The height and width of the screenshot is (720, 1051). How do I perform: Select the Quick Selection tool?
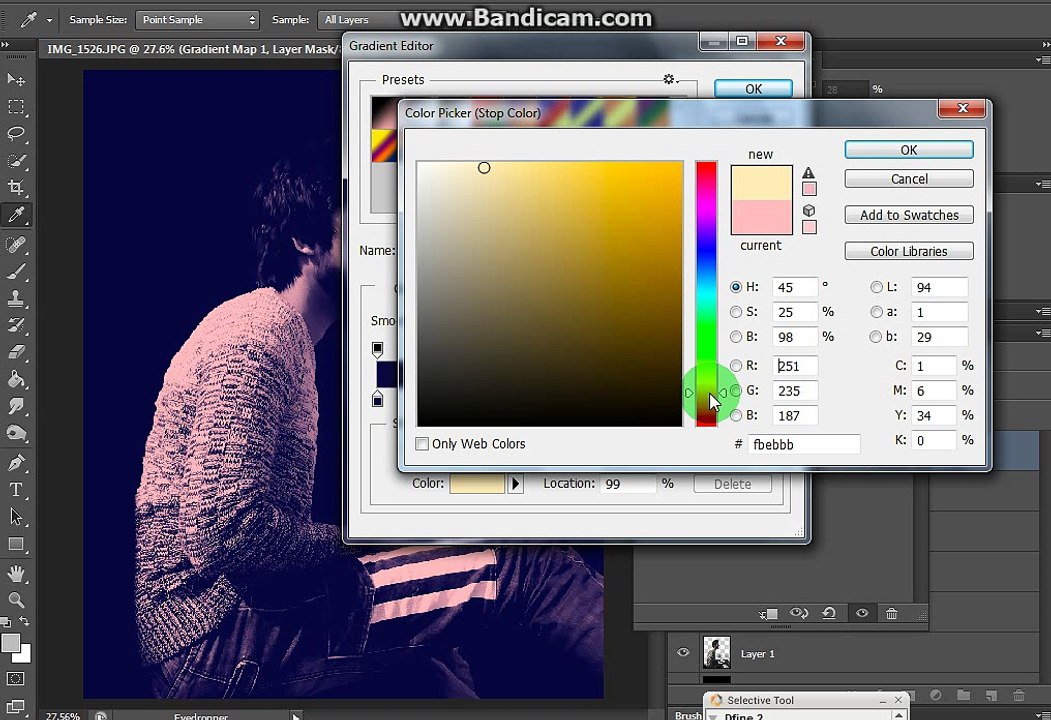point(16,160)
